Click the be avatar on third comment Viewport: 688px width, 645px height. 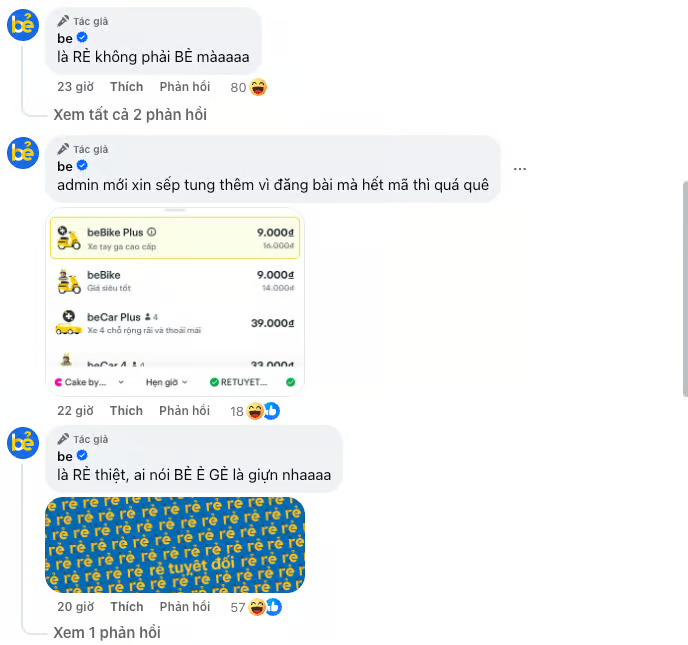(23, 443)
